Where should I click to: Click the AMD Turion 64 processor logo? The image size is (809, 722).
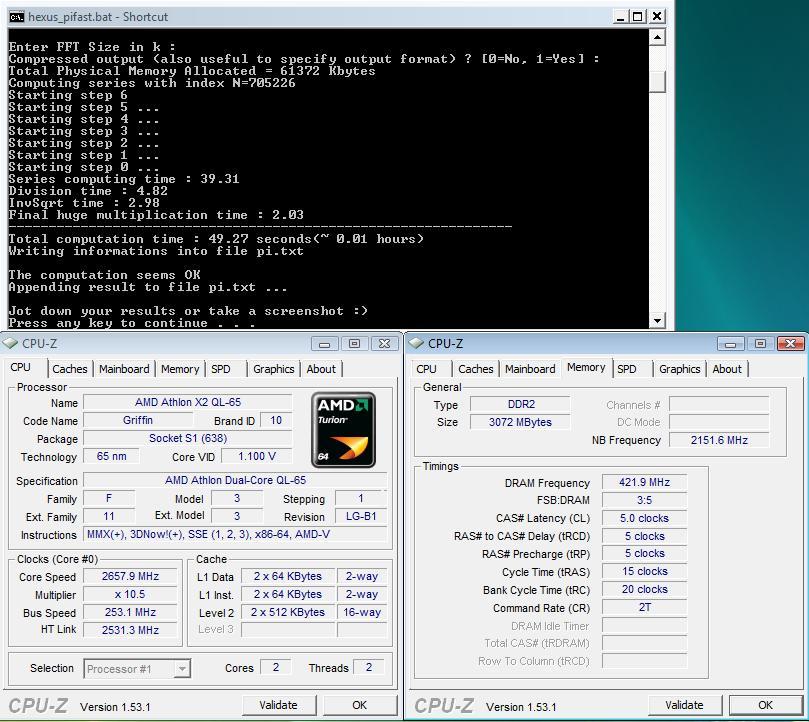[x=343, y=430]
